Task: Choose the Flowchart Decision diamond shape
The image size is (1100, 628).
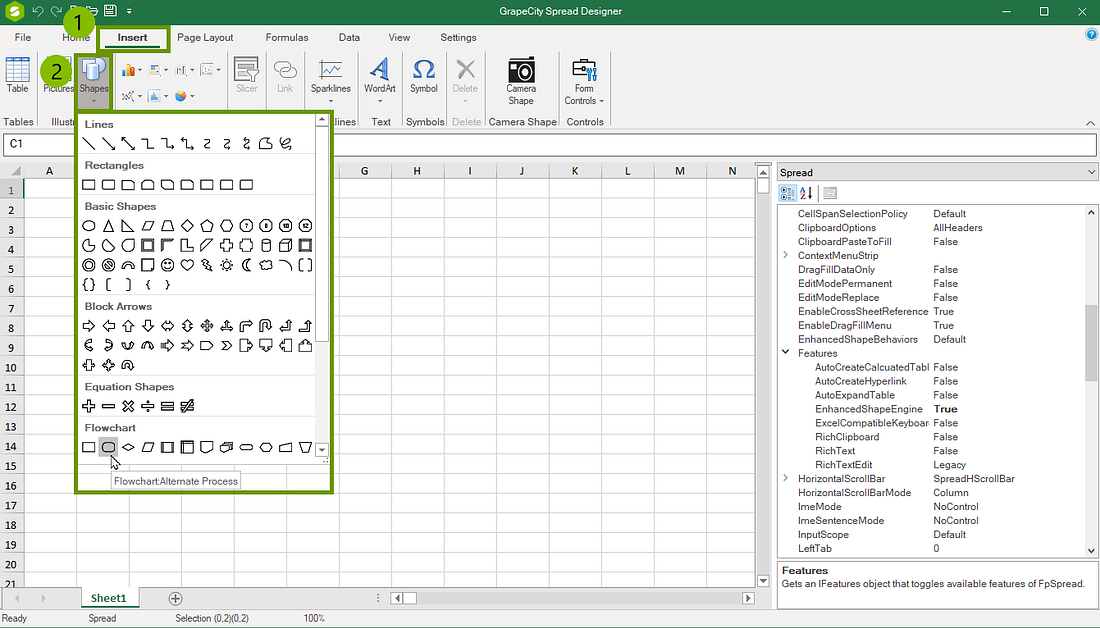Action: tap(128, 447)
